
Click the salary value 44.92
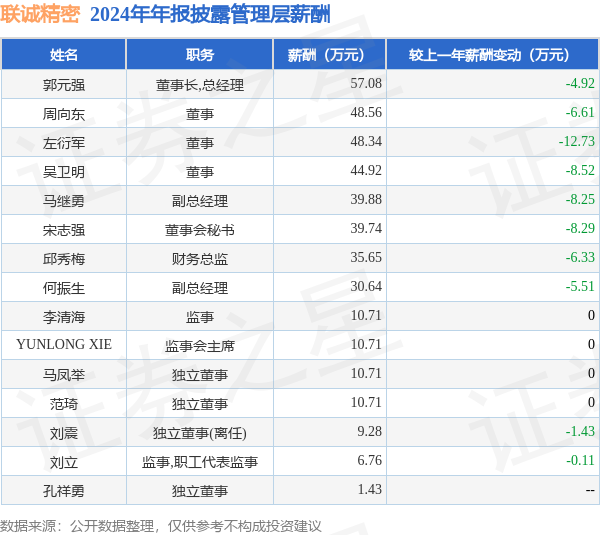[x=366, y=171]
